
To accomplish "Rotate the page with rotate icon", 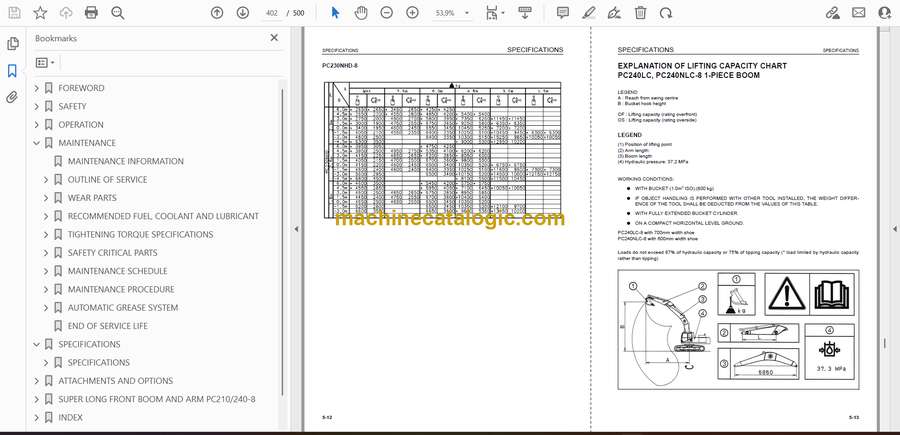I will (666, 13).
